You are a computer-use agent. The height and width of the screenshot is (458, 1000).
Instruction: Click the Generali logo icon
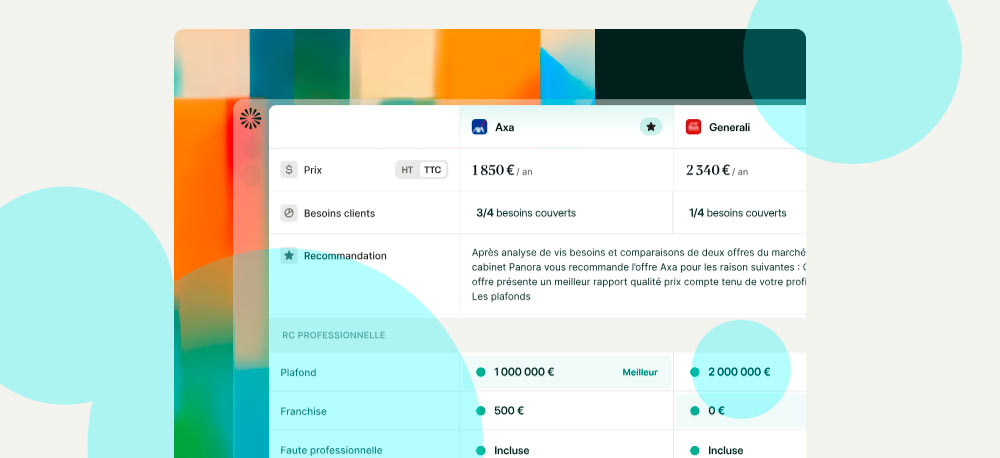693,127
